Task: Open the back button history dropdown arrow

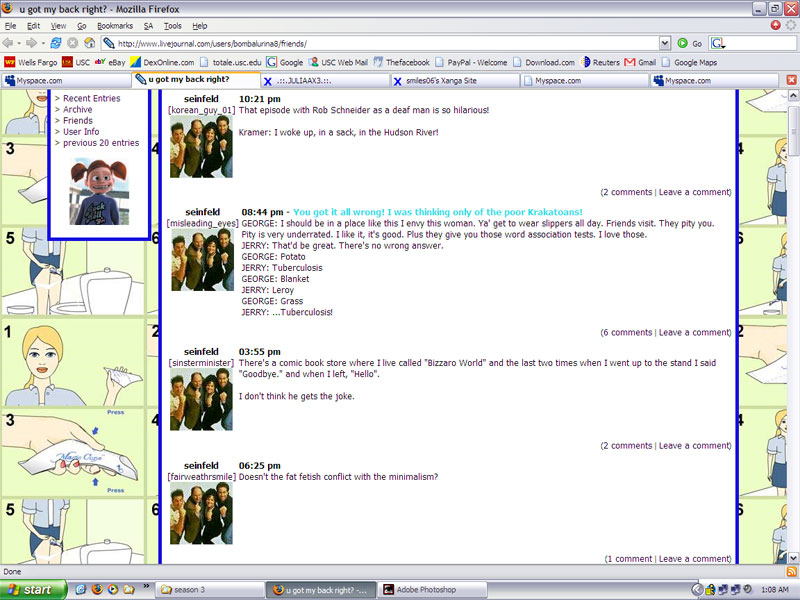Action: click(19, 43)
